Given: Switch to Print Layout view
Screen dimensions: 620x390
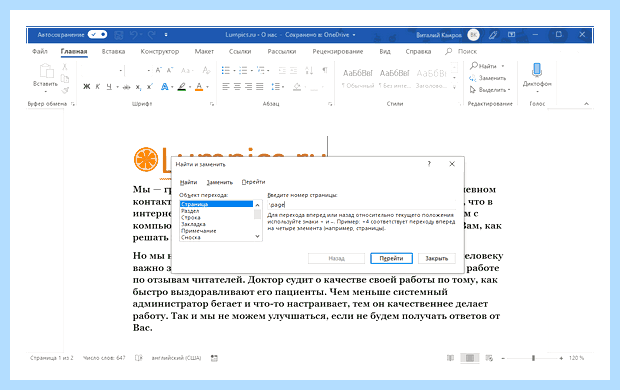Looking at the screenshot, I should [470, 358].
